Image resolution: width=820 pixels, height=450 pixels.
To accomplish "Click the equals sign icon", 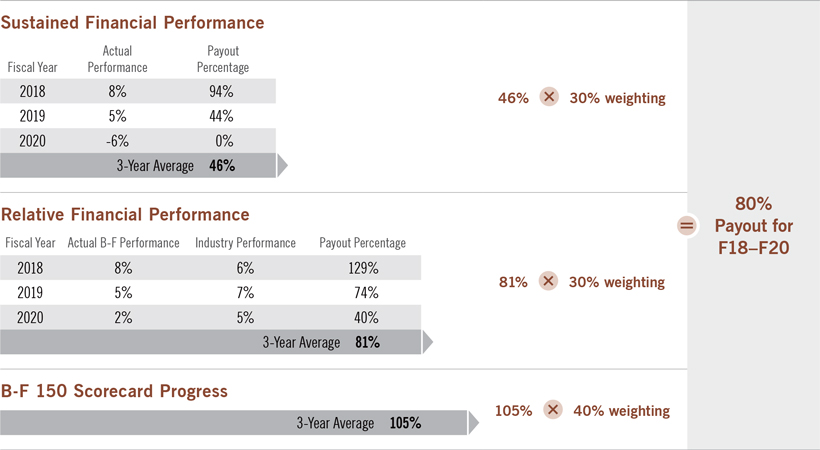I will [x=686, y=227].
